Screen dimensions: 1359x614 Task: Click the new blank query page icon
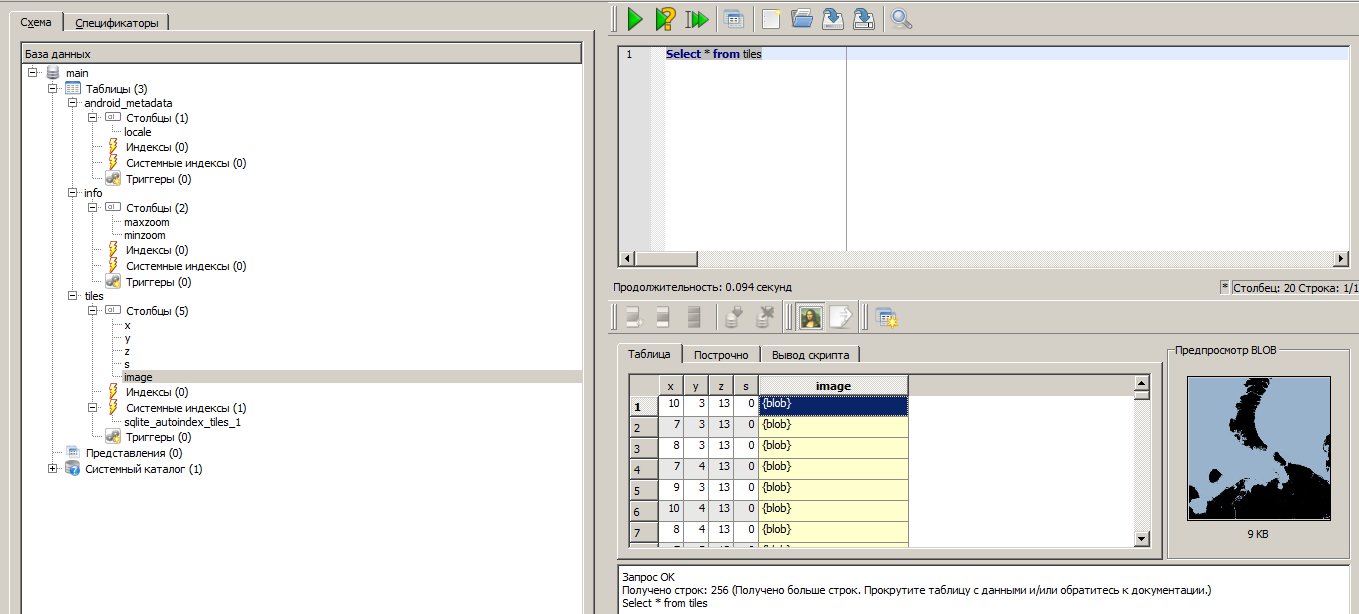770,19
